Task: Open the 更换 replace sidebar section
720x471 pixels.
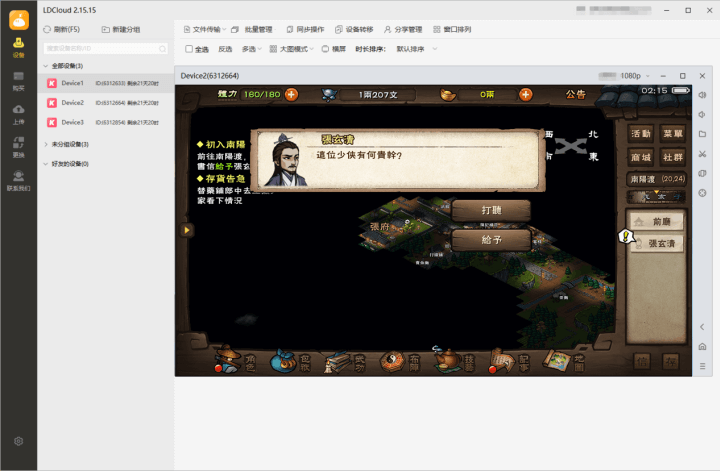Action: [18, 147]
